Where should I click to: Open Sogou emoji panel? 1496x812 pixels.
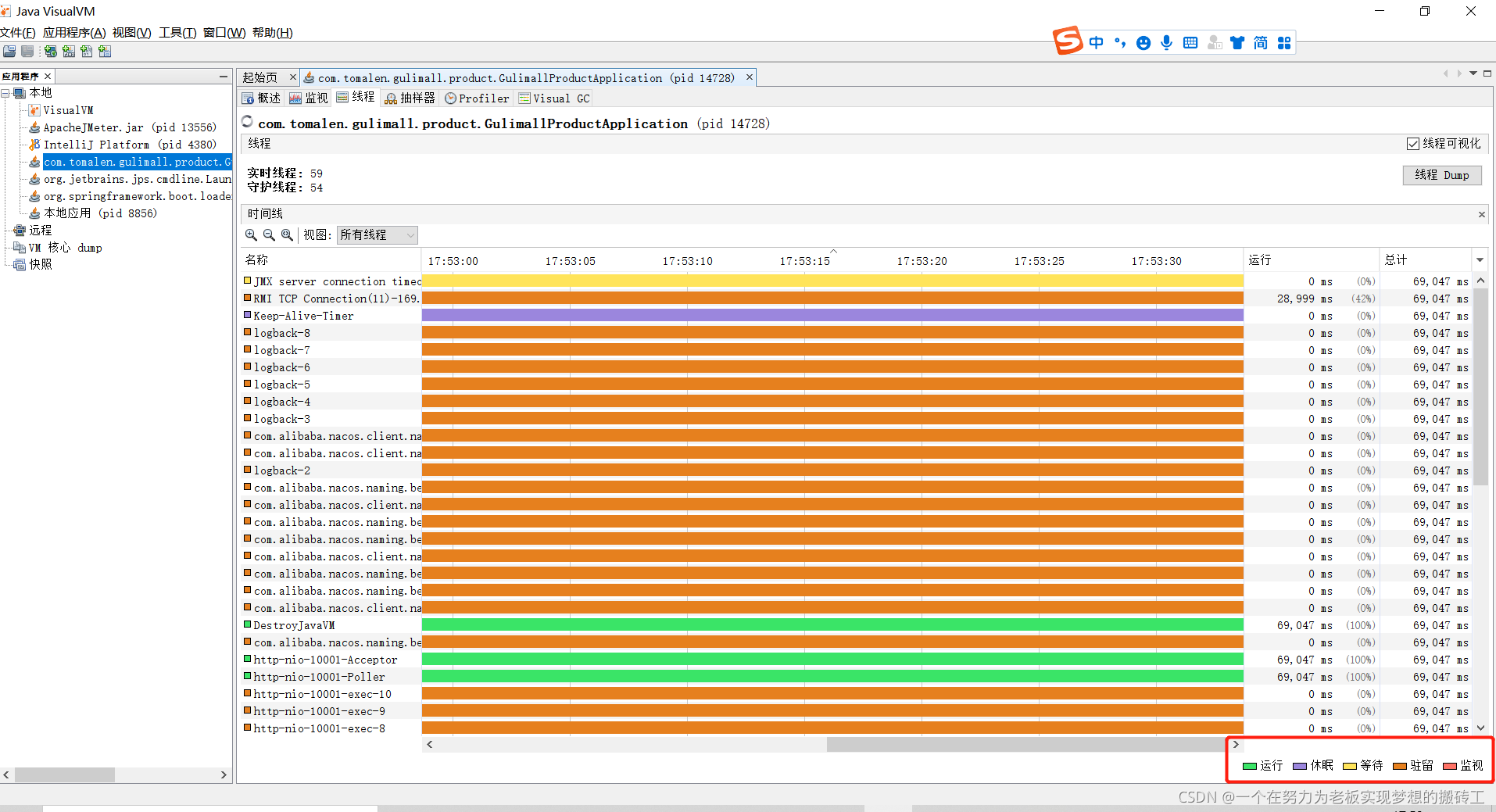click(x=1143, y=43)
